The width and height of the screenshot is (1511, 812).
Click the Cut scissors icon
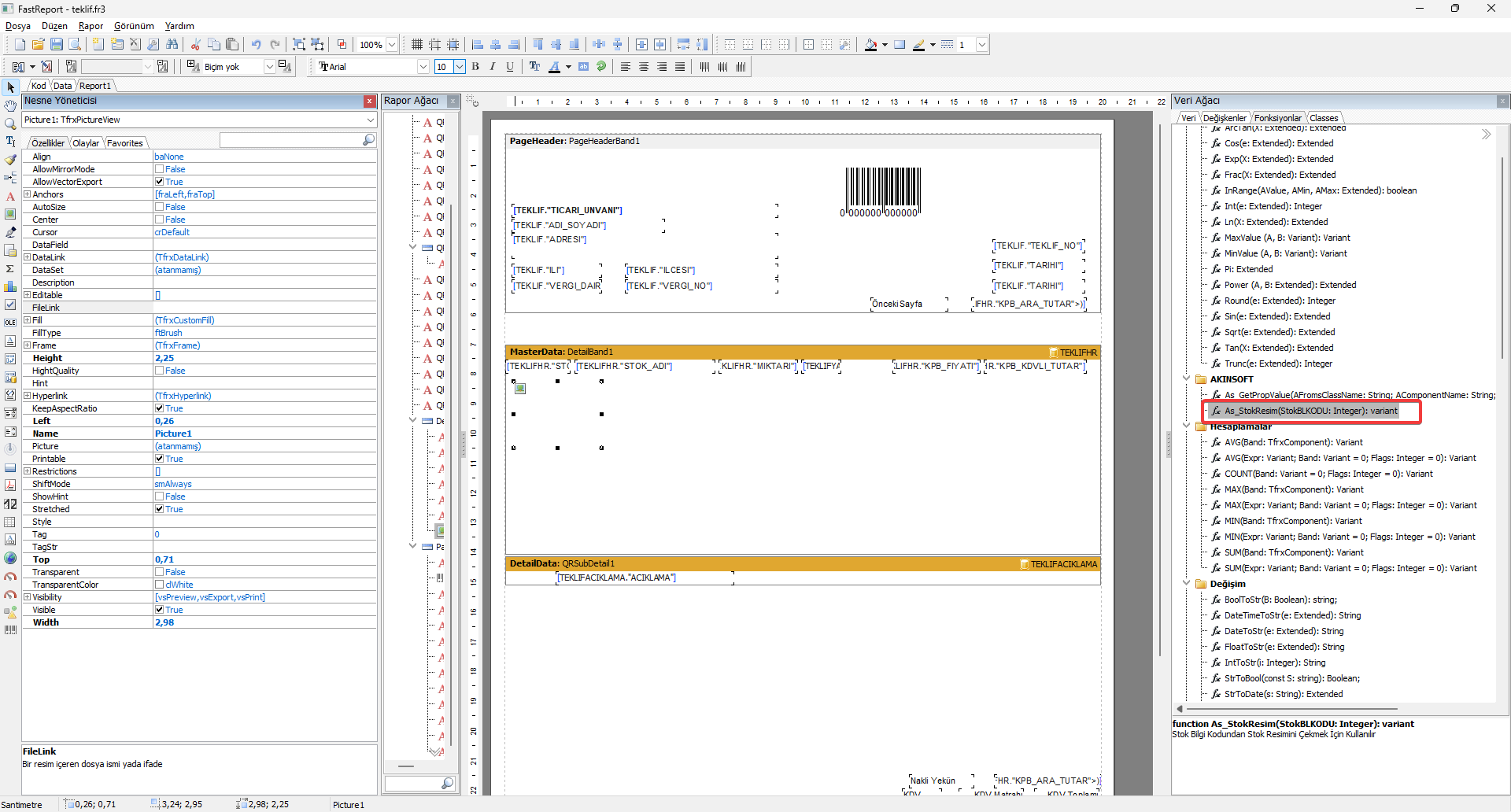pos(195,45)
